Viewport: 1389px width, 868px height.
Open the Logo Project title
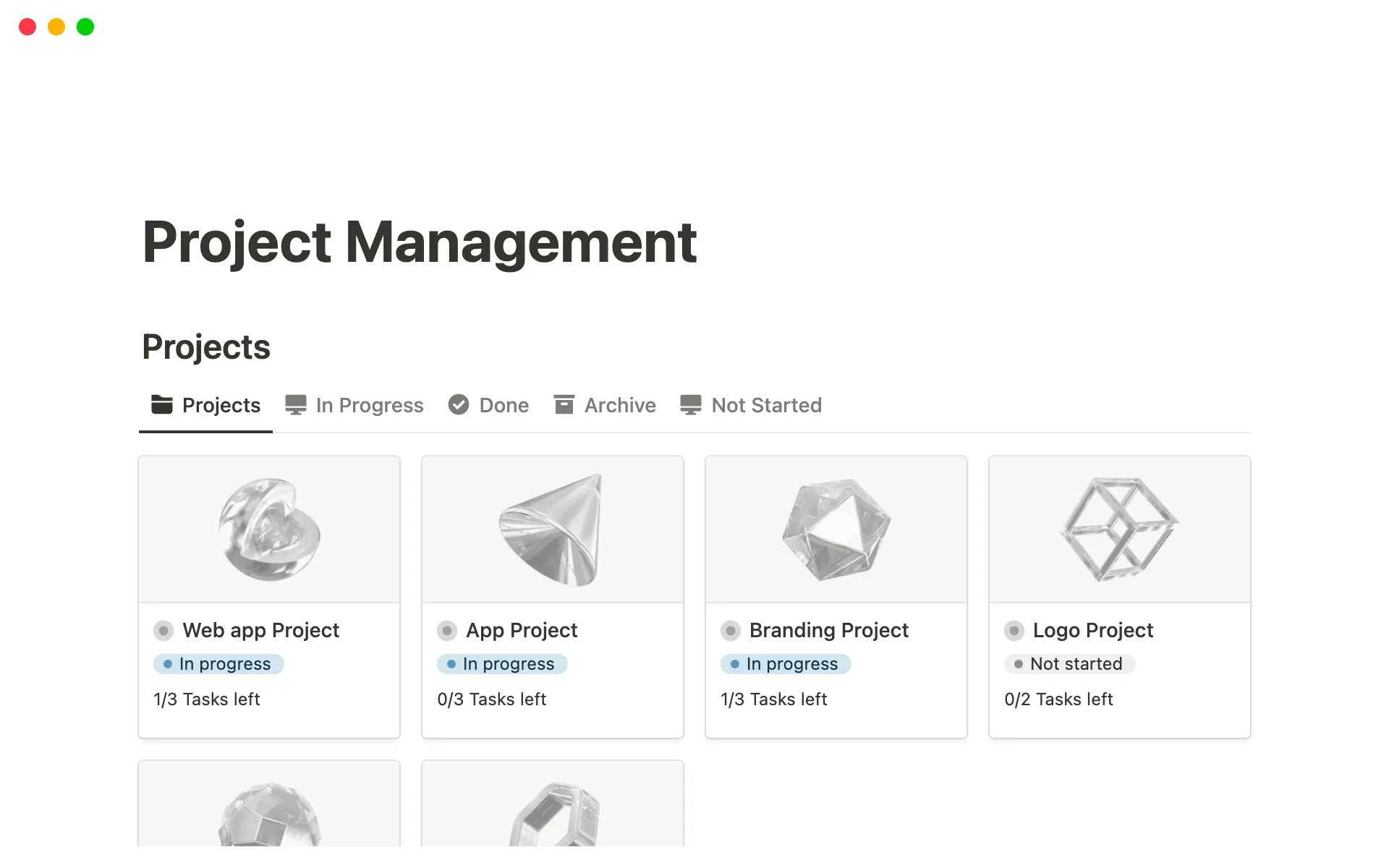point(1092,631)
